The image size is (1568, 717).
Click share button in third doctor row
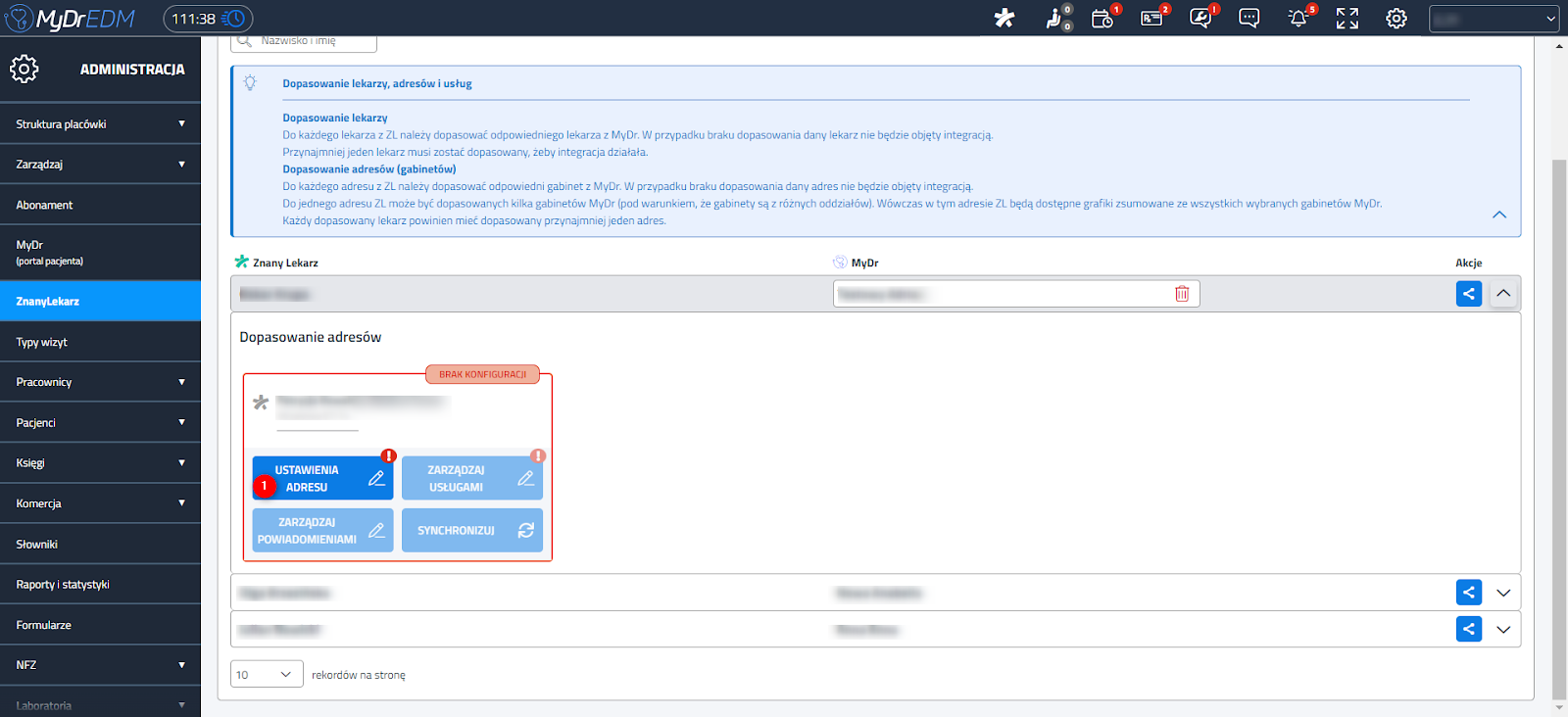1469,629
